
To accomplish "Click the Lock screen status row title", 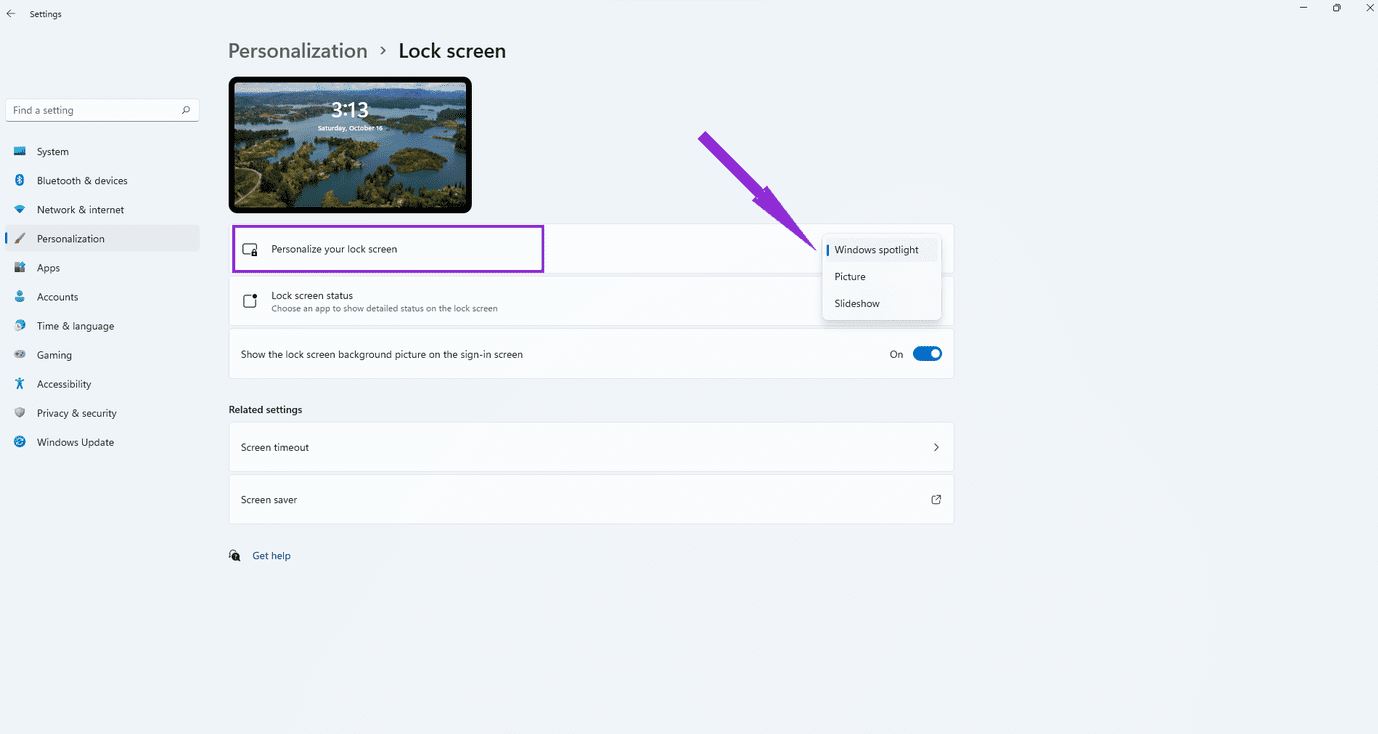I will click(x=312, y=296).
